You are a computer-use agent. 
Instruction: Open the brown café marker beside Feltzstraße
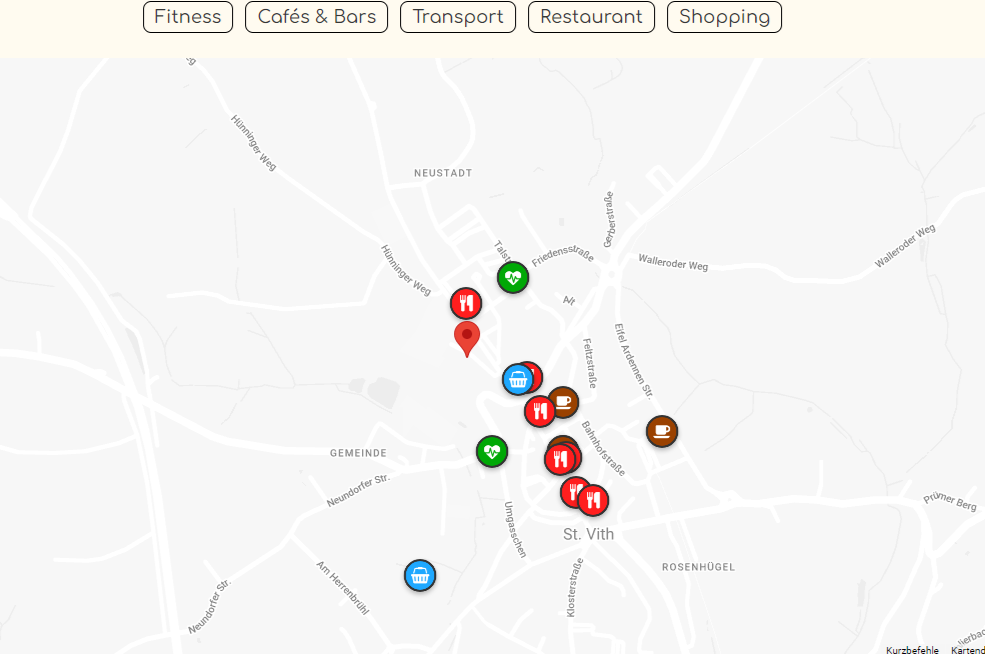pos(563,402)
